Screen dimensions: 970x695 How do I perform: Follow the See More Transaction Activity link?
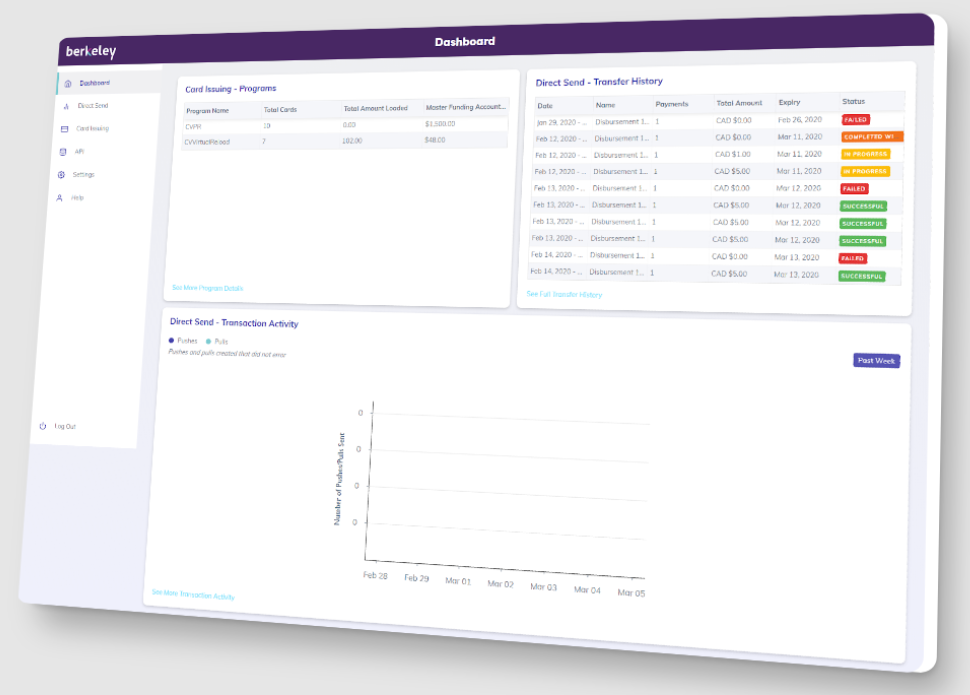coord(193,595)
